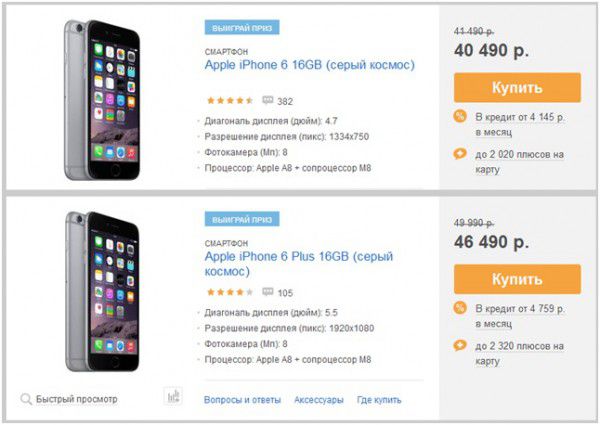The width and height of the screenshot is (600, 425).
Task: Click first Выиграй приз badge
Action: coord(242,28)
